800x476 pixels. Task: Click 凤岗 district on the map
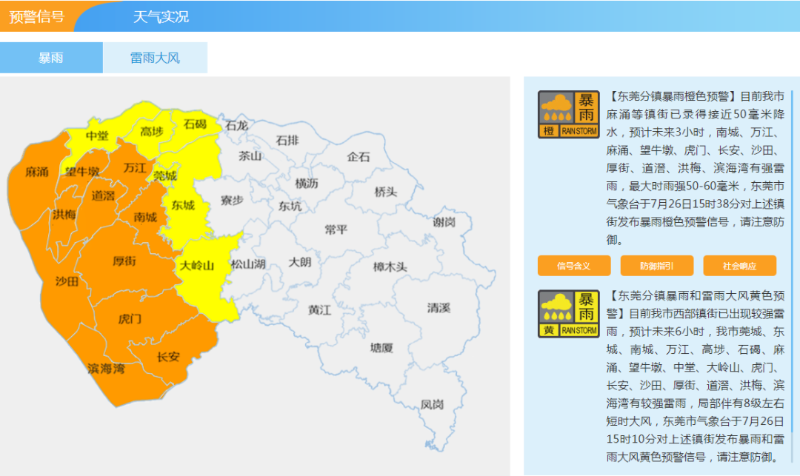(432, 404)
